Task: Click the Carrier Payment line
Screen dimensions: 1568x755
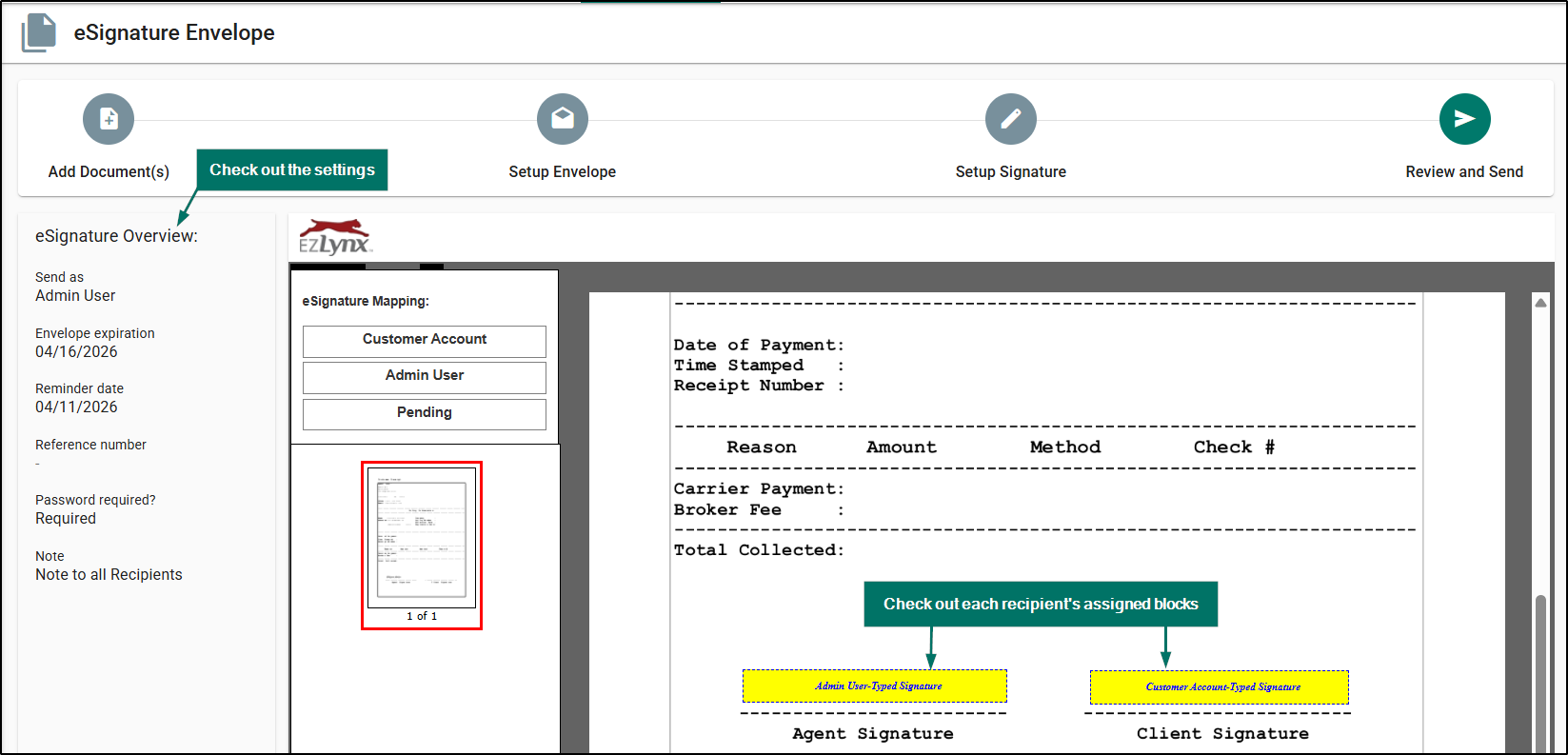Action: pyautogui.click(x=759, y=488)
